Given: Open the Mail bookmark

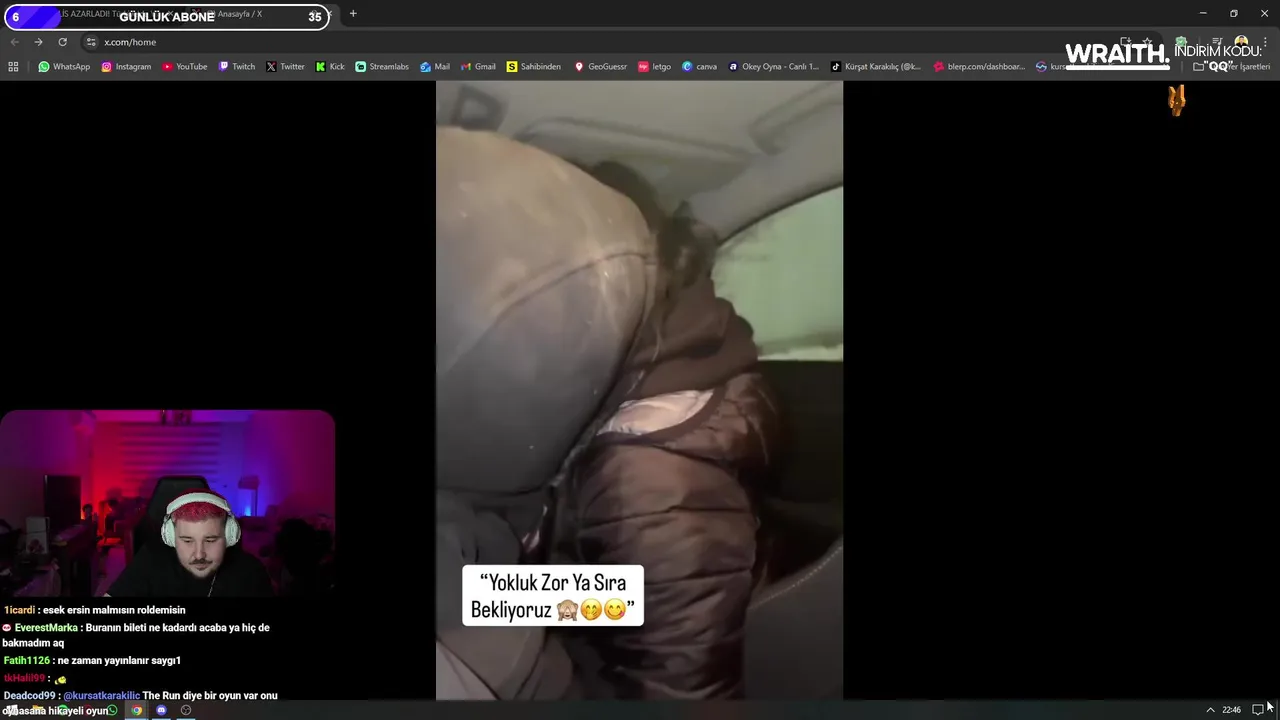Looking at the screenshot, I should 435,67.
